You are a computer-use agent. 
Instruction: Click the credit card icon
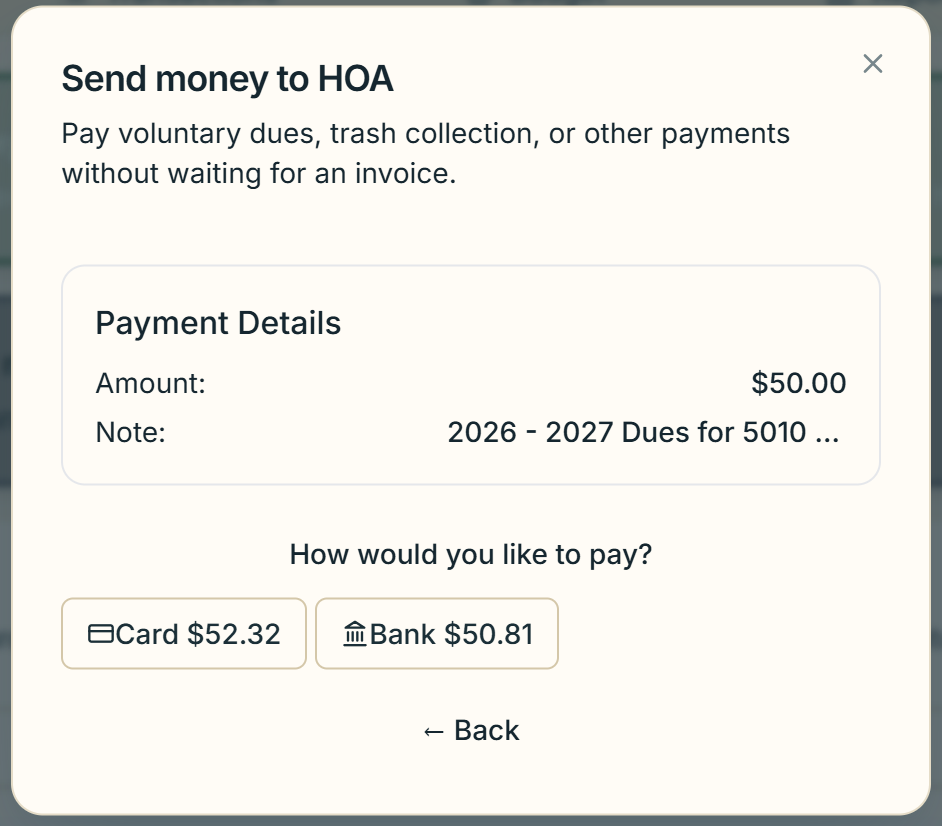pyautogui.click(x=100, y=634)
